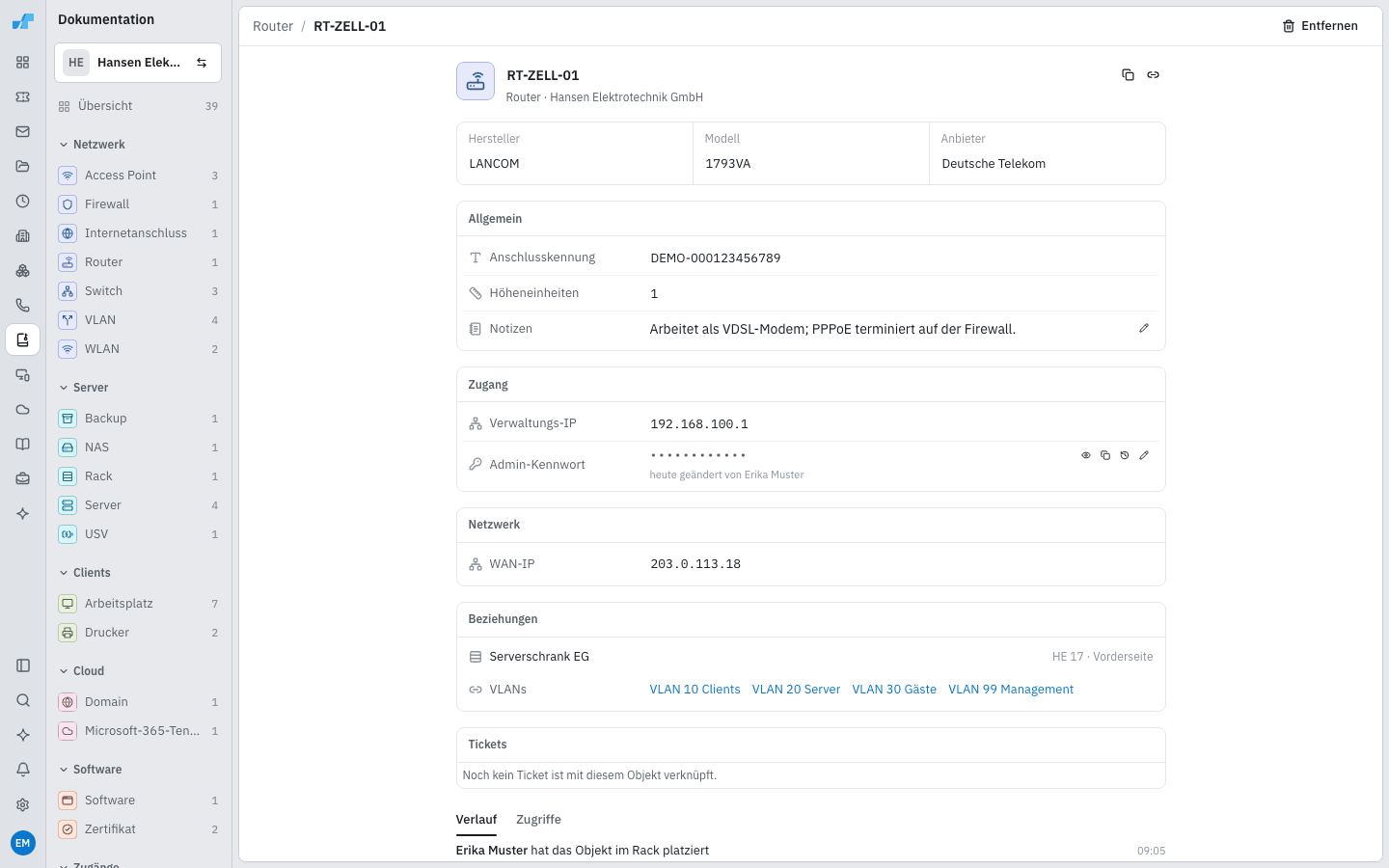
Task: Copy the Admin-Kennwort to clipboard
Action: click(x=1105, y=455)
